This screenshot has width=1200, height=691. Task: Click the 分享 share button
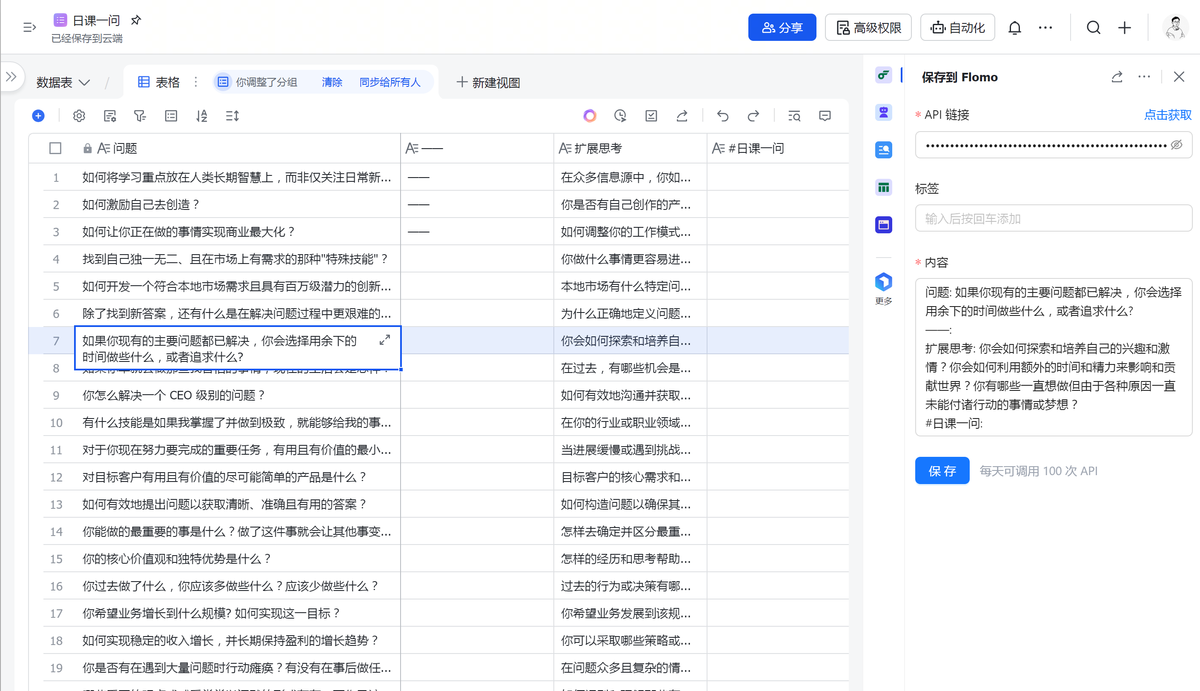pyautogui.click(x=782, y=28)
